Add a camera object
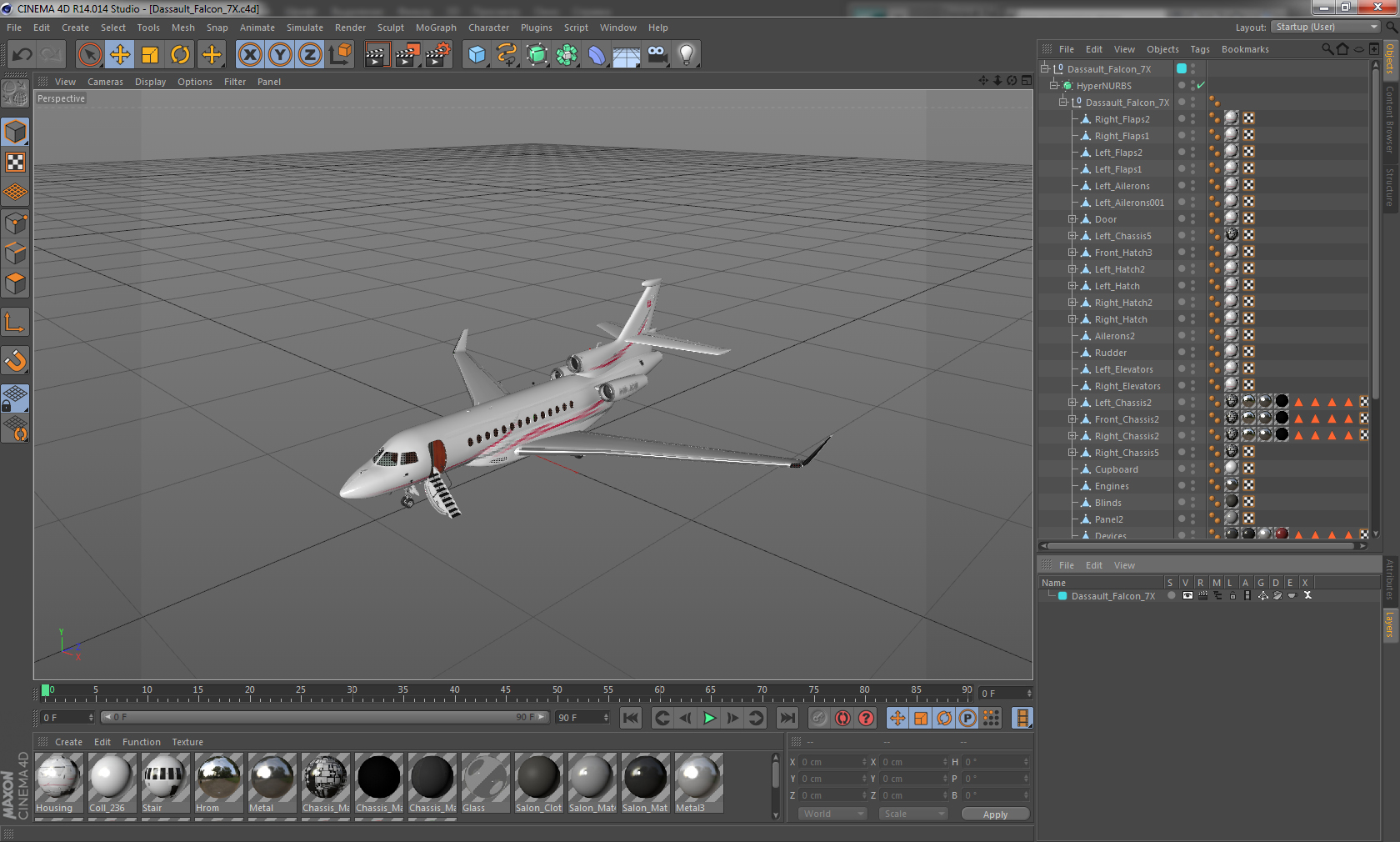The image size is (1400, 842). pos(657,55)
